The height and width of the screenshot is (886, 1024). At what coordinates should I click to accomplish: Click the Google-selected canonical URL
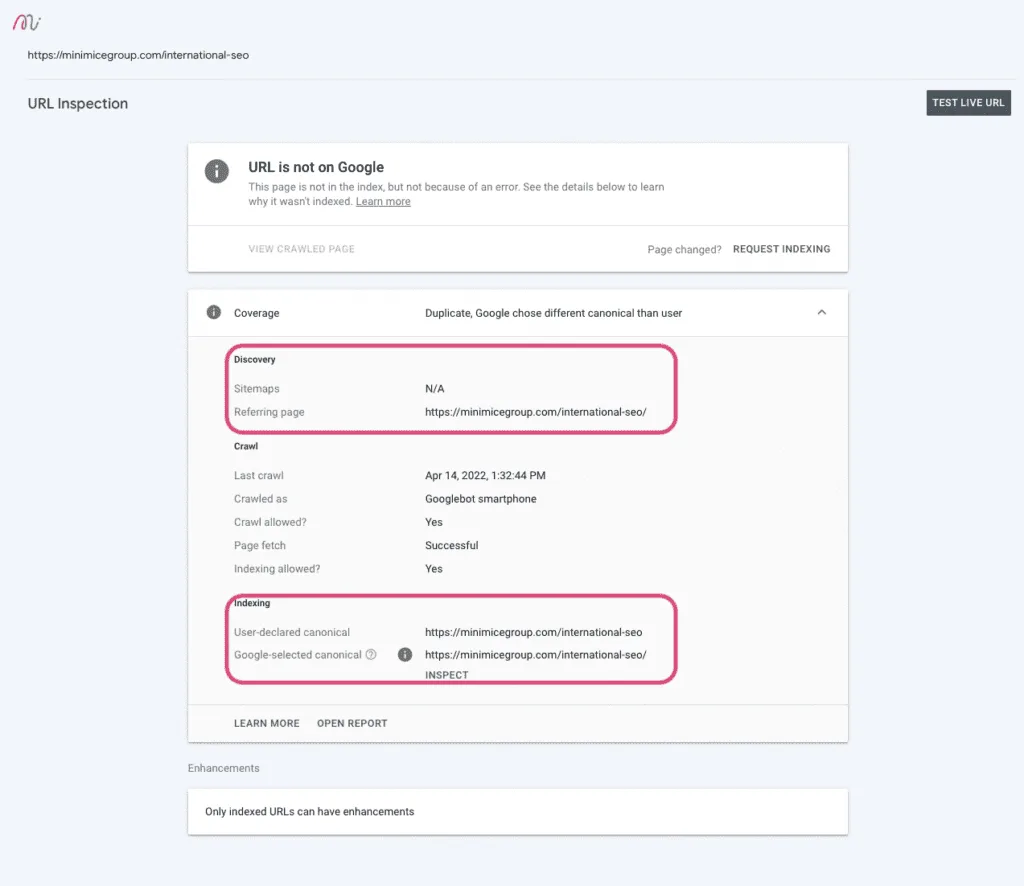536,654
